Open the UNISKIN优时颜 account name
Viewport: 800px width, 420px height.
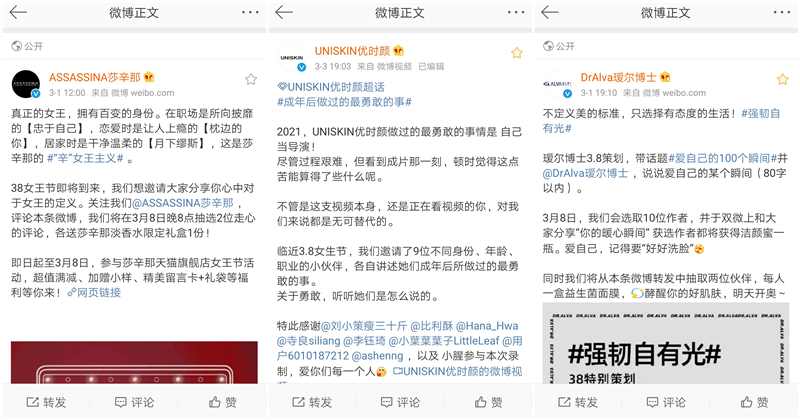tap(353, 51)
